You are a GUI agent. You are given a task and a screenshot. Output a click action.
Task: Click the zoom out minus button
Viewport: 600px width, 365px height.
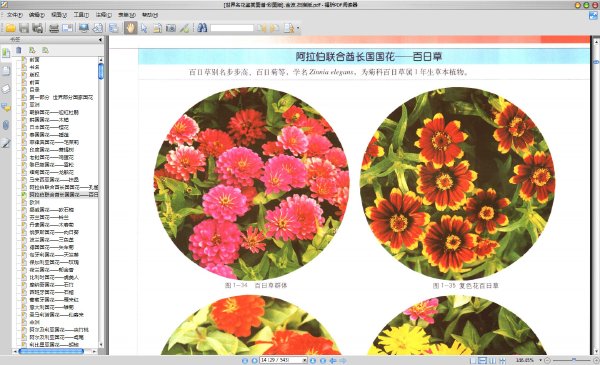(547, 360)
